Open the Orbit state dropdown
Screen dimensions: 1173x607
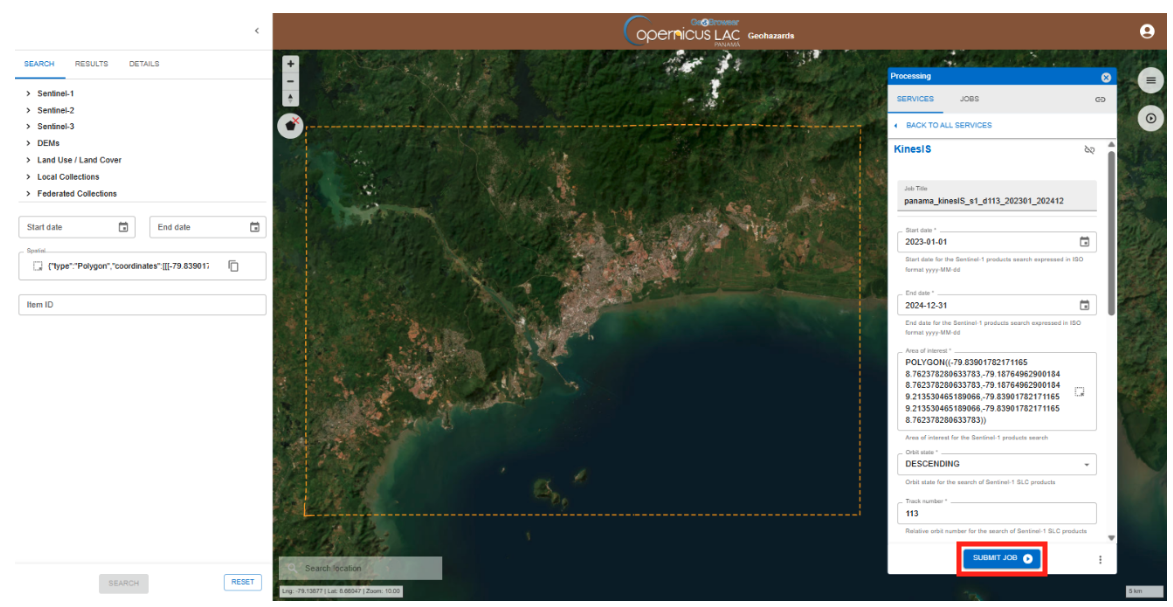pos(1086,464)
